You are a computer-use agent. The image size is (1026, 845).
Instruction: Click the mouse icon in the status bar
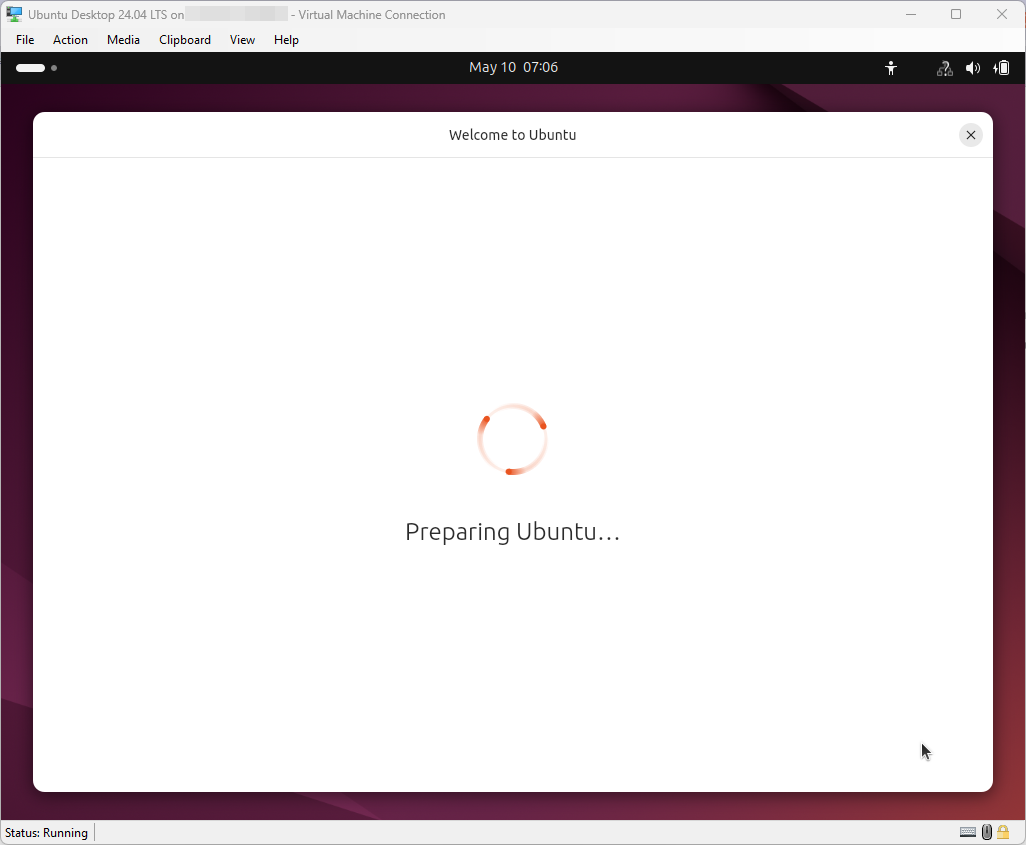pyautogui.click(x=986, y=832)
